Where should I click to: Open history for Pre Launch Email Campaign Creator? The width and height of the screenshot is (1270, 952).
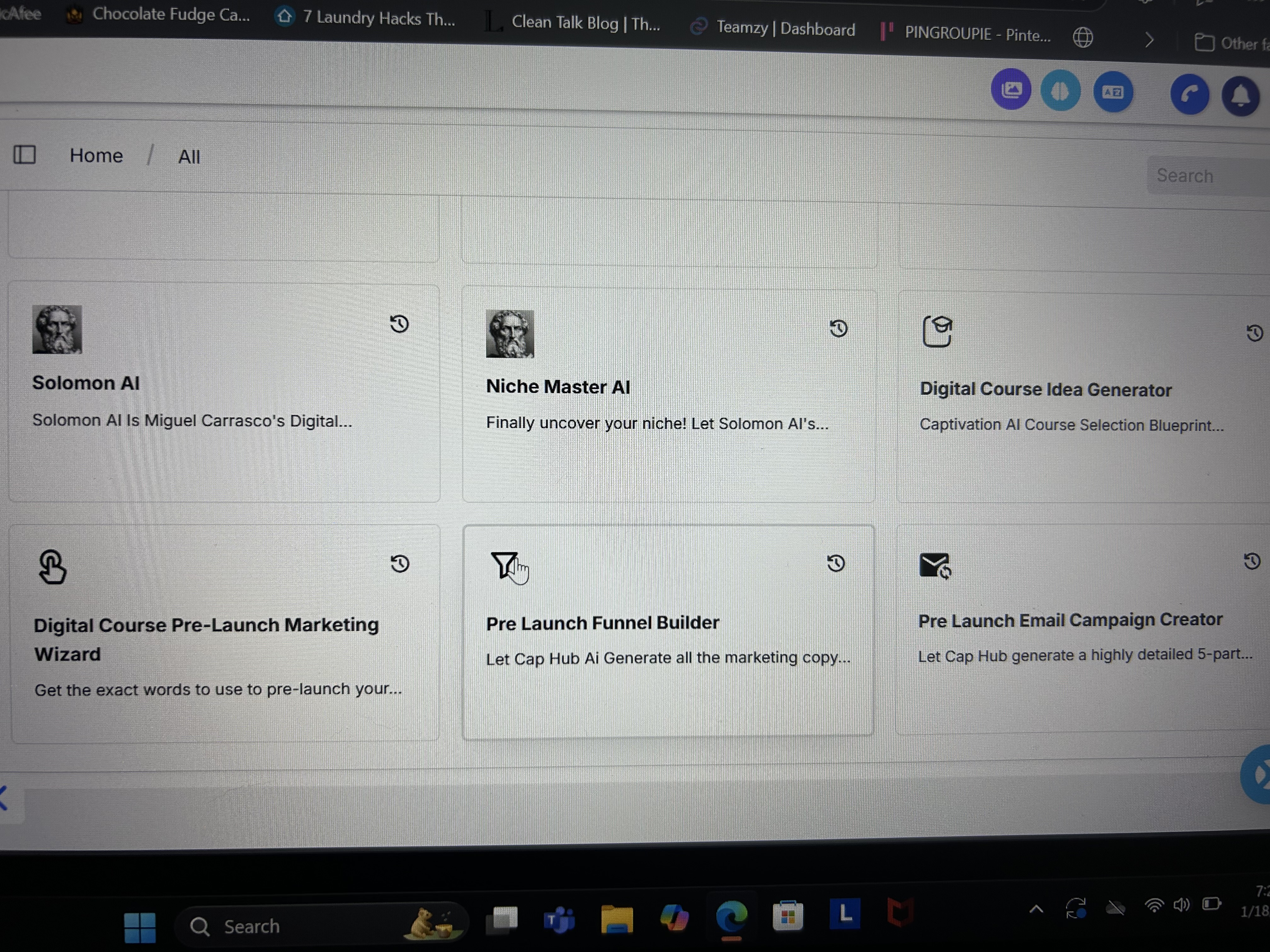[x=1252, y=561]
